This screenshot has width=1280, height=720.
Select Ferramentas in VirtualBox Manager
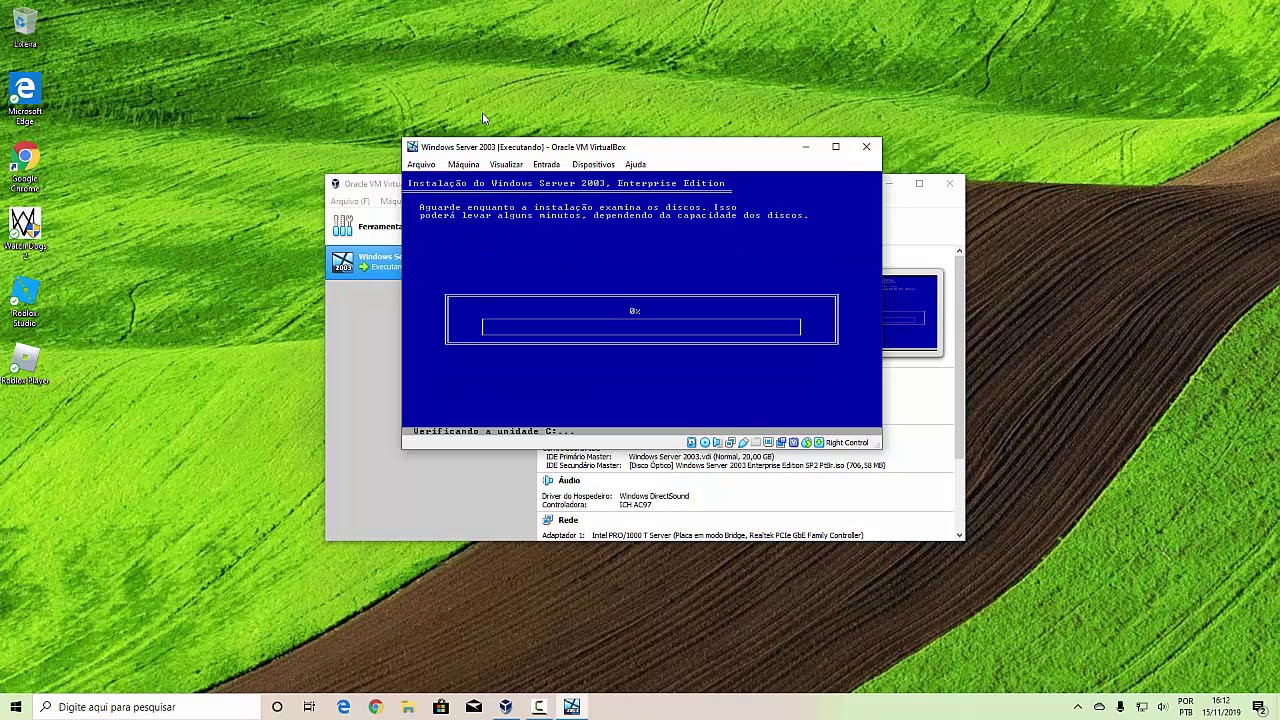(366, 226)
